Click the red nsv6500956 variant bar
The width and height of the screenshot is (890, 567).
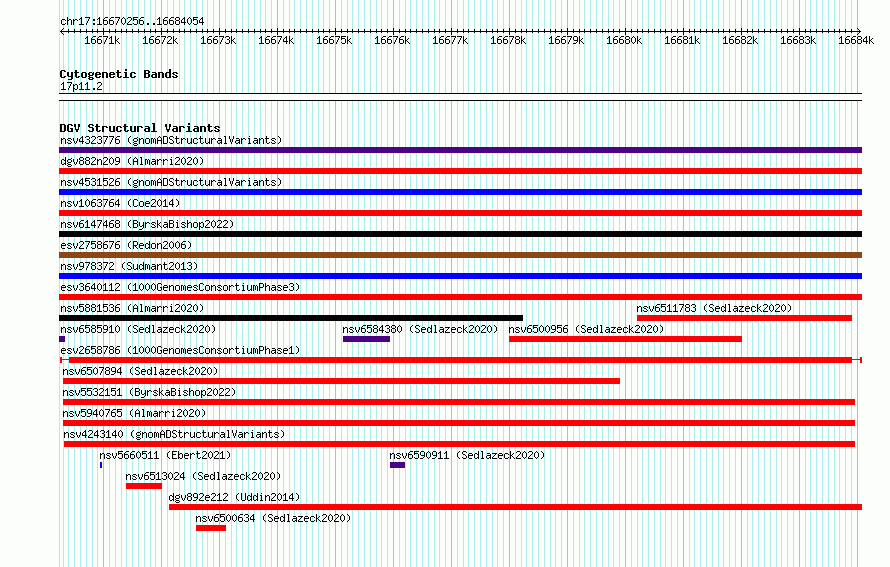click(x=625, y=339)
